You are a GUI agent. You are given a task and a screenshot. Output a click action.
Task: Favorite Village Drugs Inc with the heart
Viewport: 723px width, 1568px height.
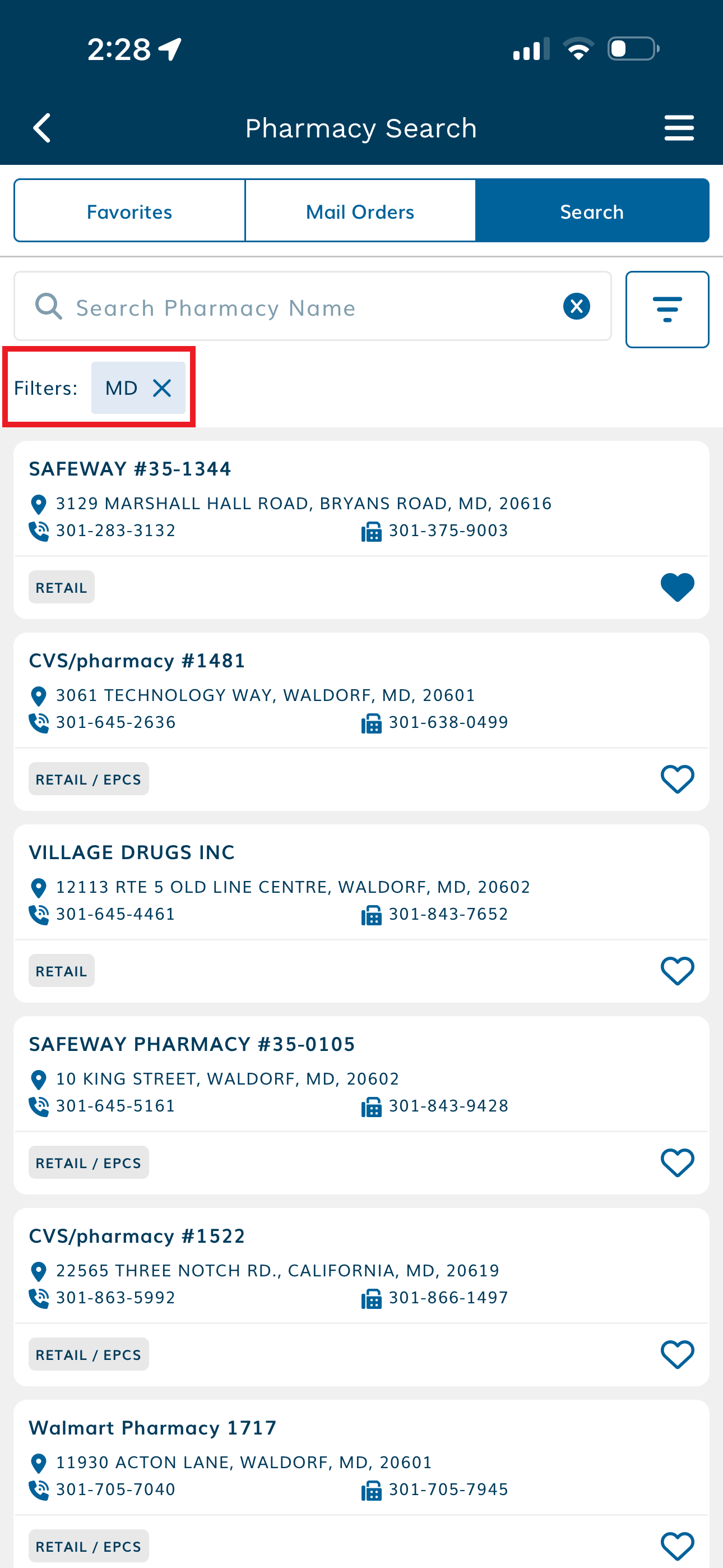click(676, 971)
